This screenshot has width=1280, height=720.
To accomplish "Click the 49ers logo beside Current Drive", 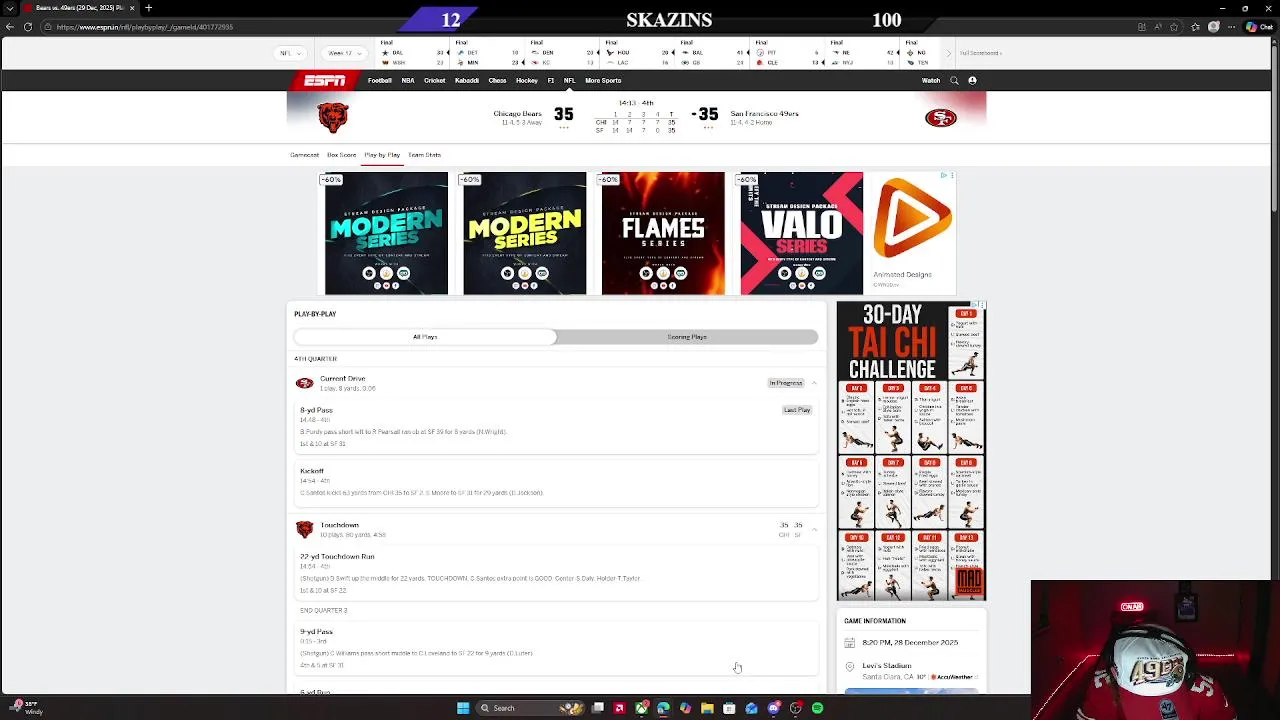I will point(304,383).
